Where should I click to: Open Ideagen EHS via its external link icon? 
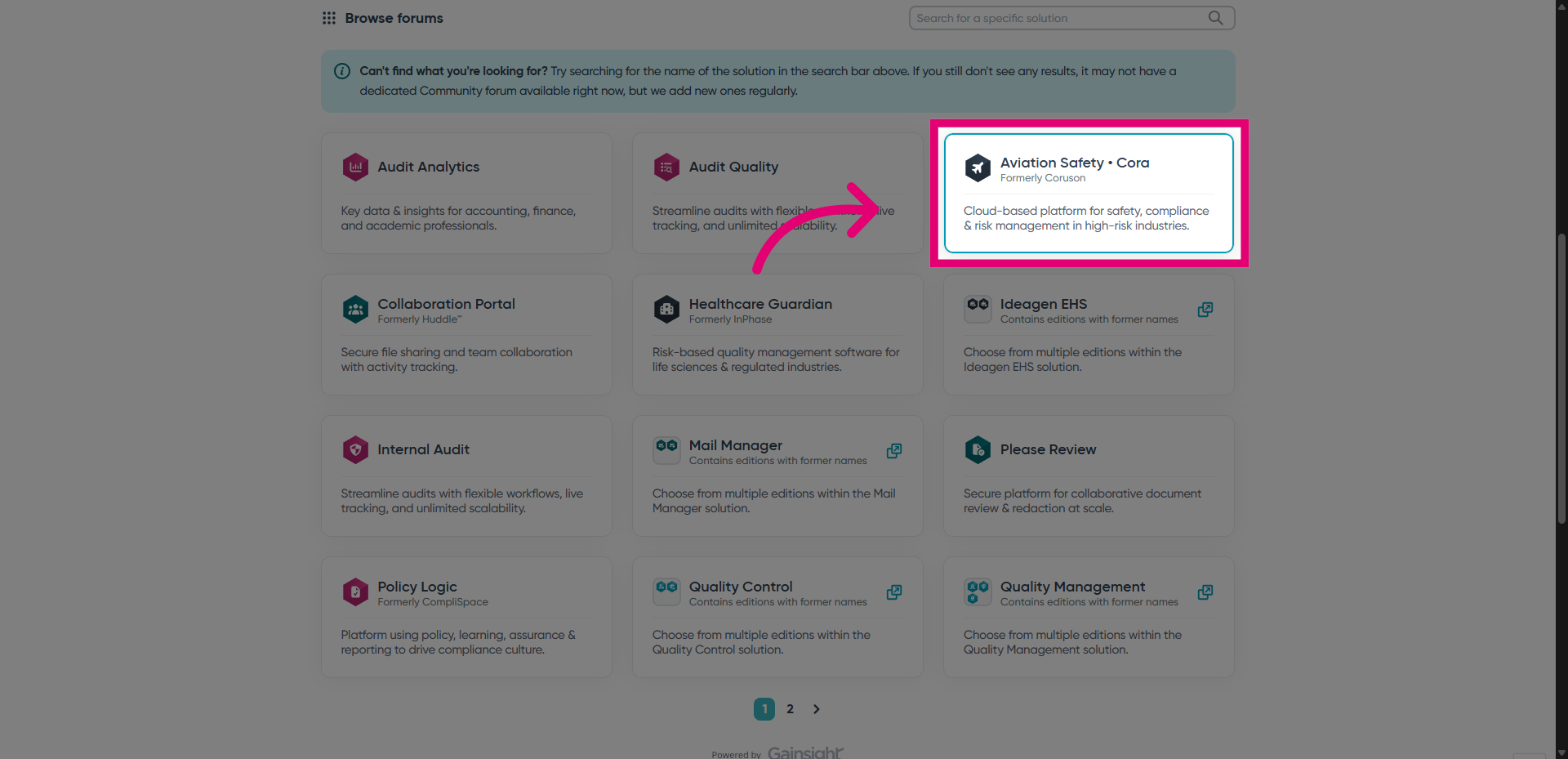click(x=1205, y=310)
